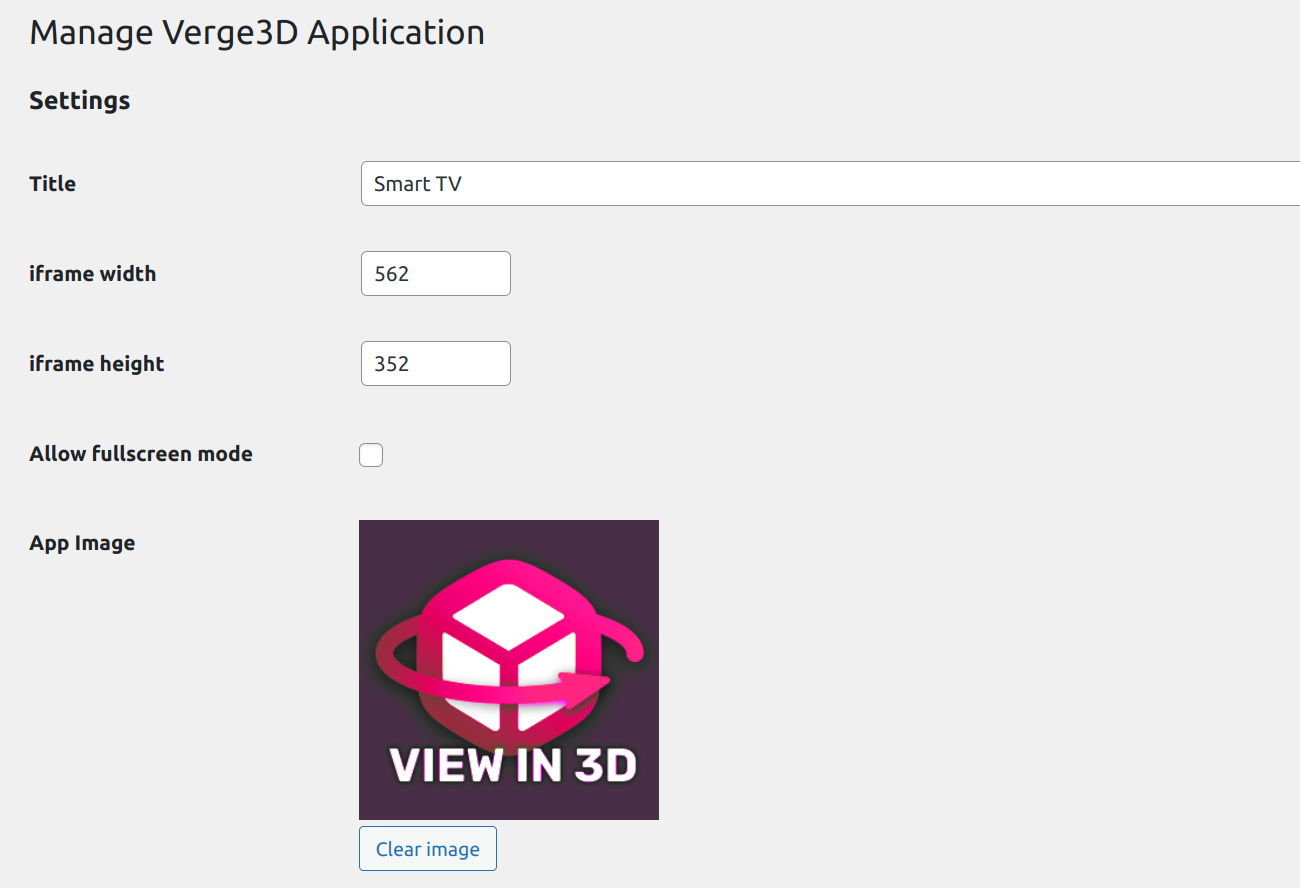Click the App Image label

82,543
